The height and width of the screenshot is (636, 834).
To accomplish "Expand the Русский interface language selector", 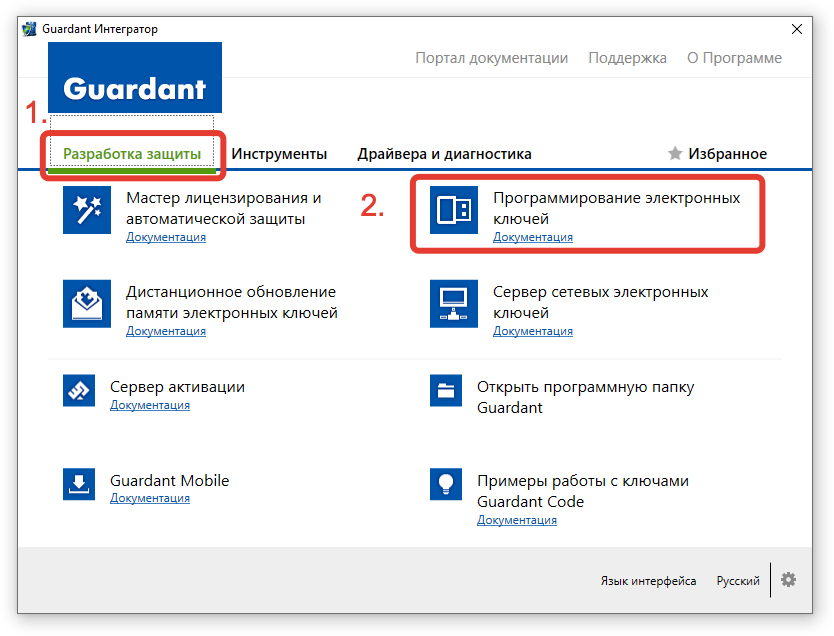I will [x=737, y=581].
